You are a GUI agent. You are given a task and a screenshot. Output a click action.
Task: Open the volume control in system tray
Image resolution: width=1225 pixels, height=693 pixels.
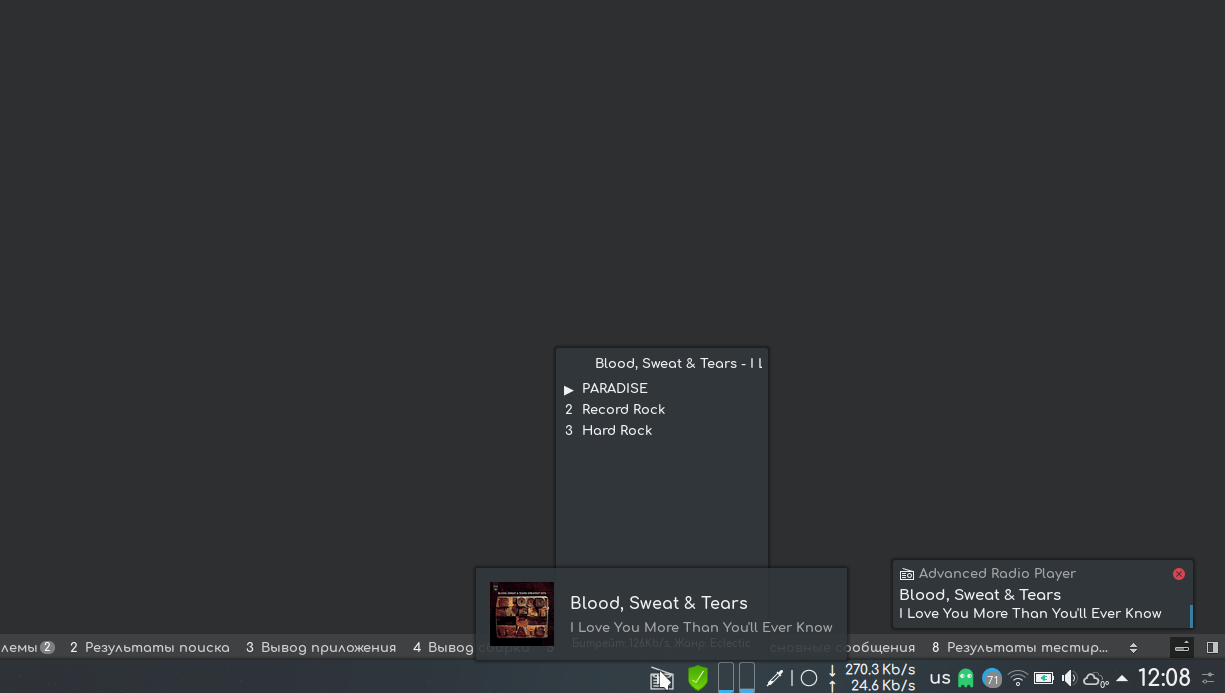[1068, 678]
